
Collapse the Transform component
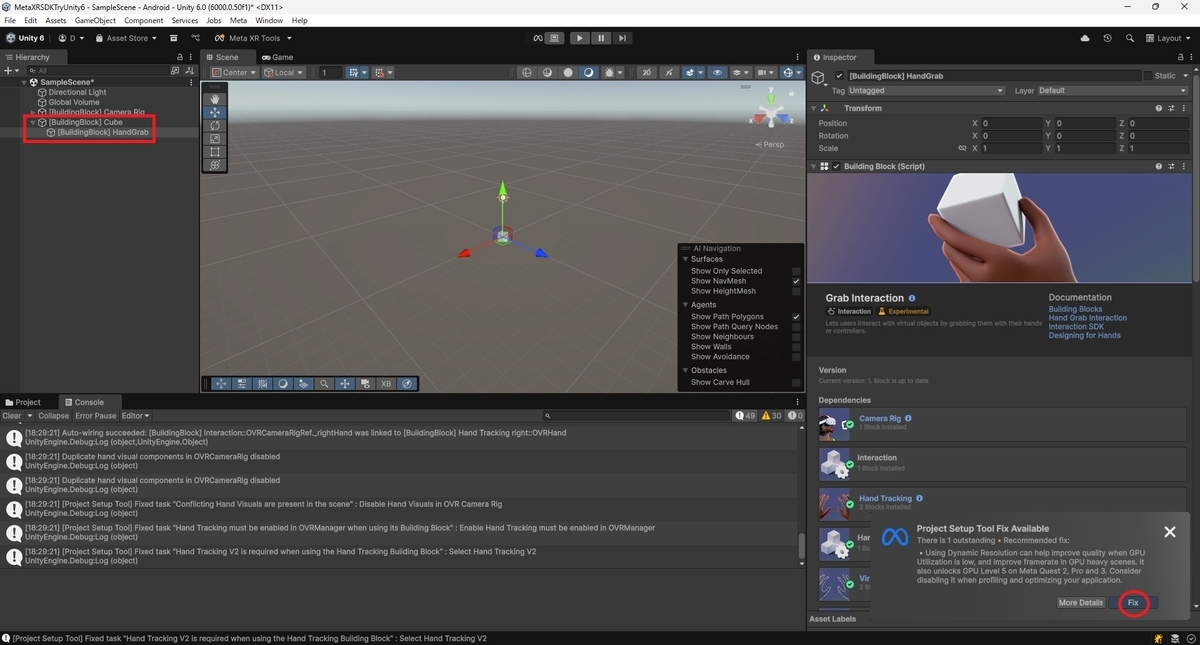[814, 108]
